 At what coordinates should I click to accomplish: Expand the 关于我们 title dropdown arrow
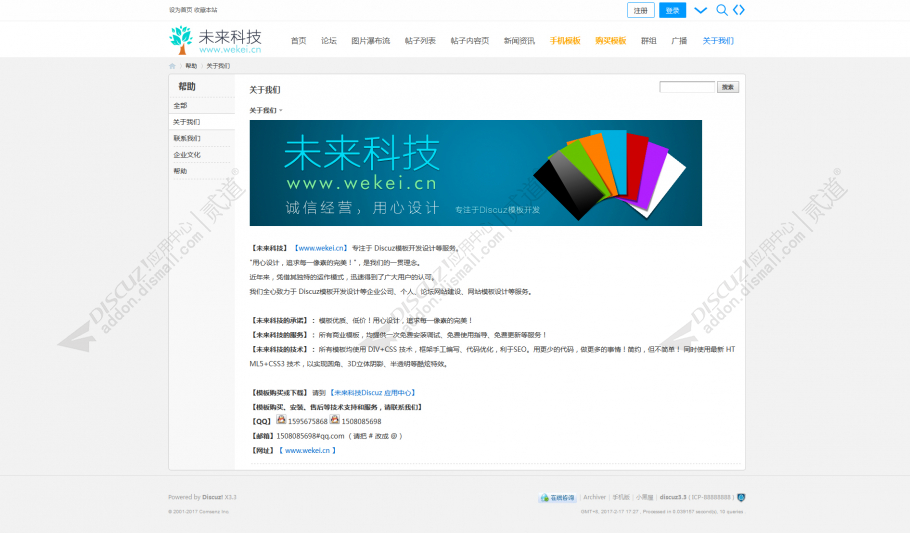click(x=281, y=110)
